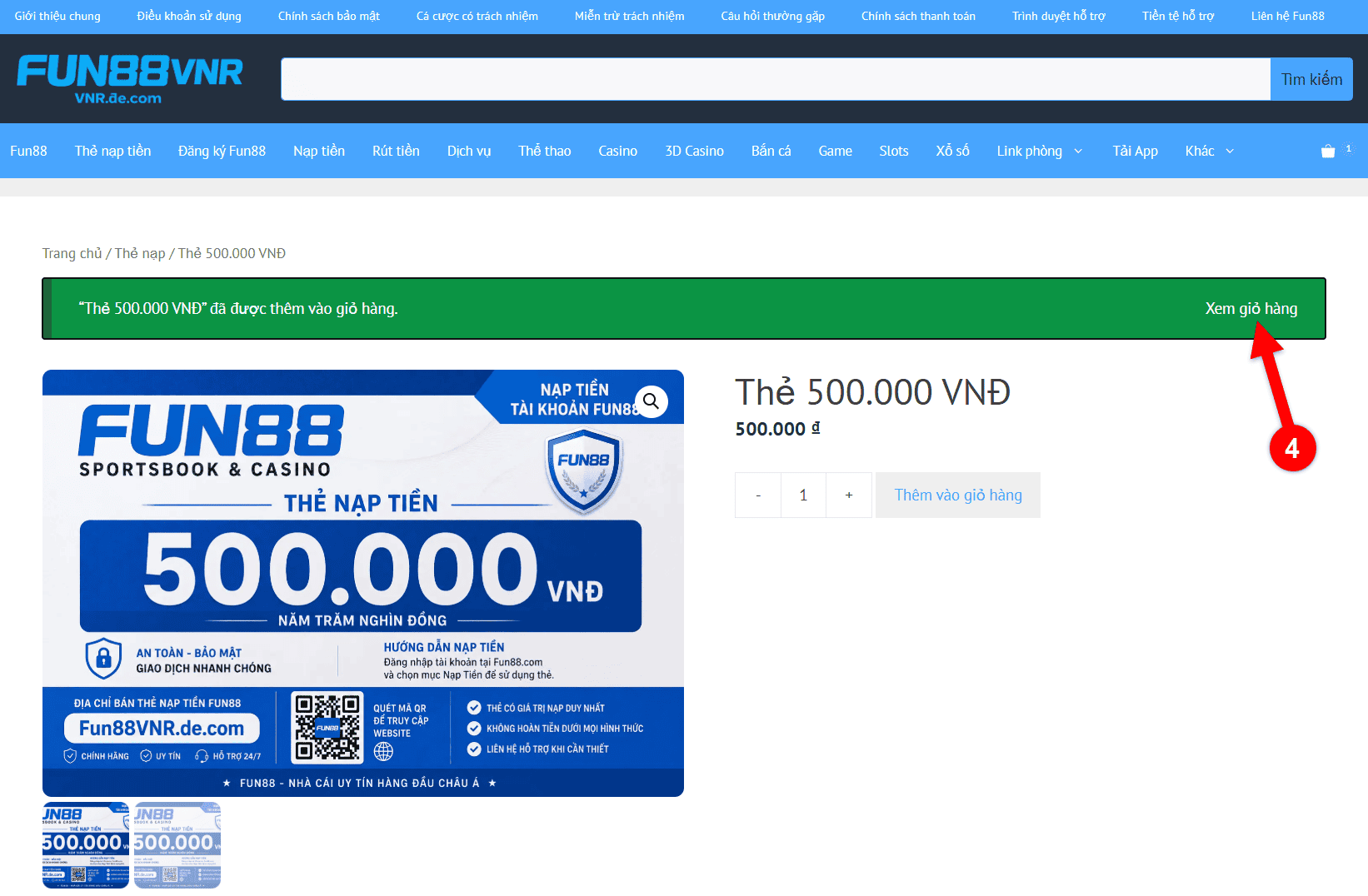Image resolution: width=1368 pixels, height=896 pixels.
Task: Select the second product gallery thumbnail
Action: tap(177, 845)
